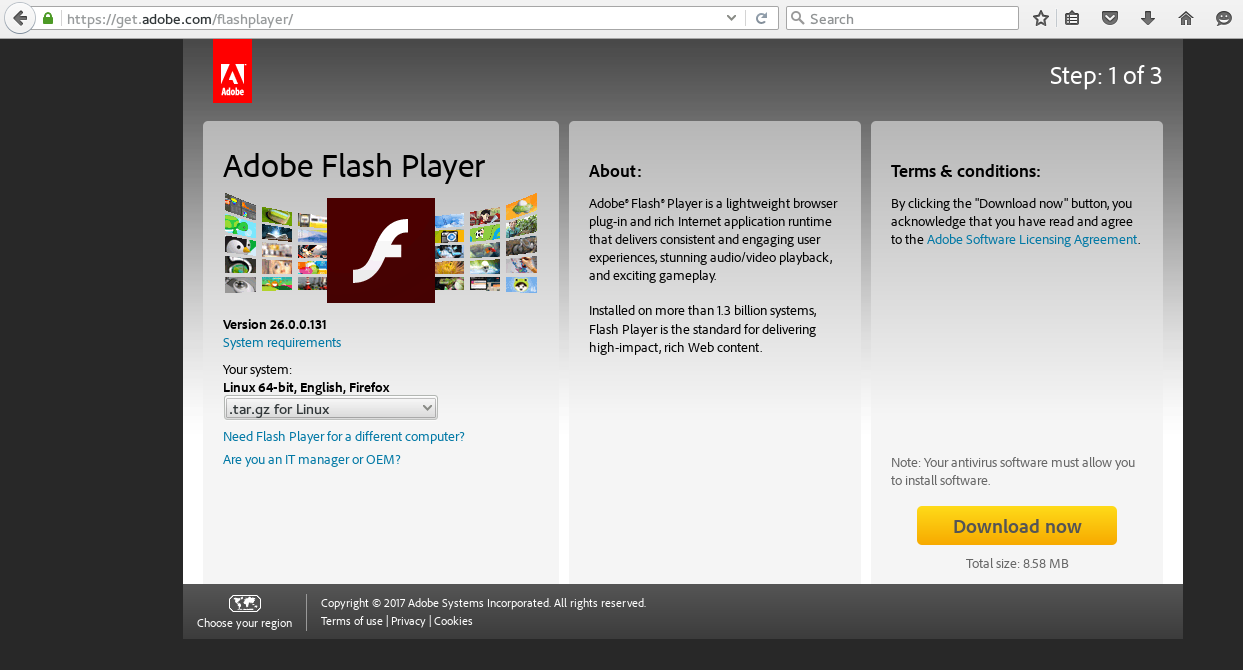The height and width of the screenshot is (670, 1243).
Task: Go to the home page via house icon
Action: click(1186, 18)
